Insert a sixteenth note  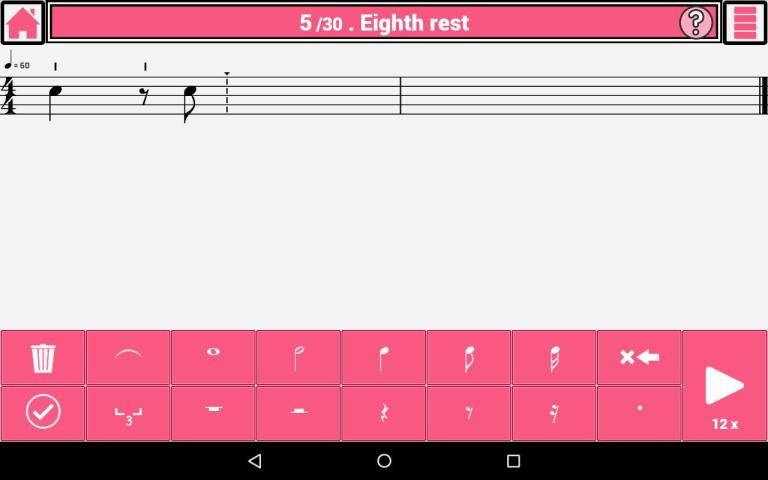(x=554, y=358)
